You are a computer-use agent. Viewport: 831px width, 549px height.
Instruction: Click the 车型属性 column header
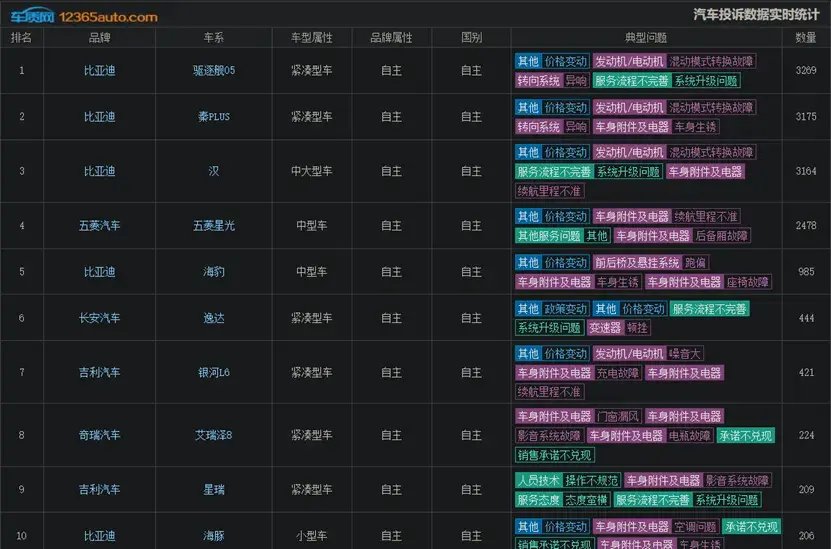tap(312, 38)
